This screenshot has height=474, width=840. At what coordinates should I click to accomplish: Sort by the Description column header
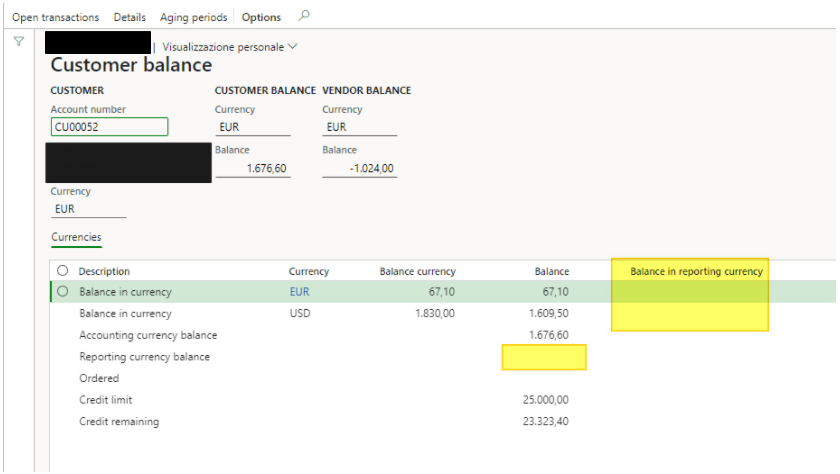[104, 271]
